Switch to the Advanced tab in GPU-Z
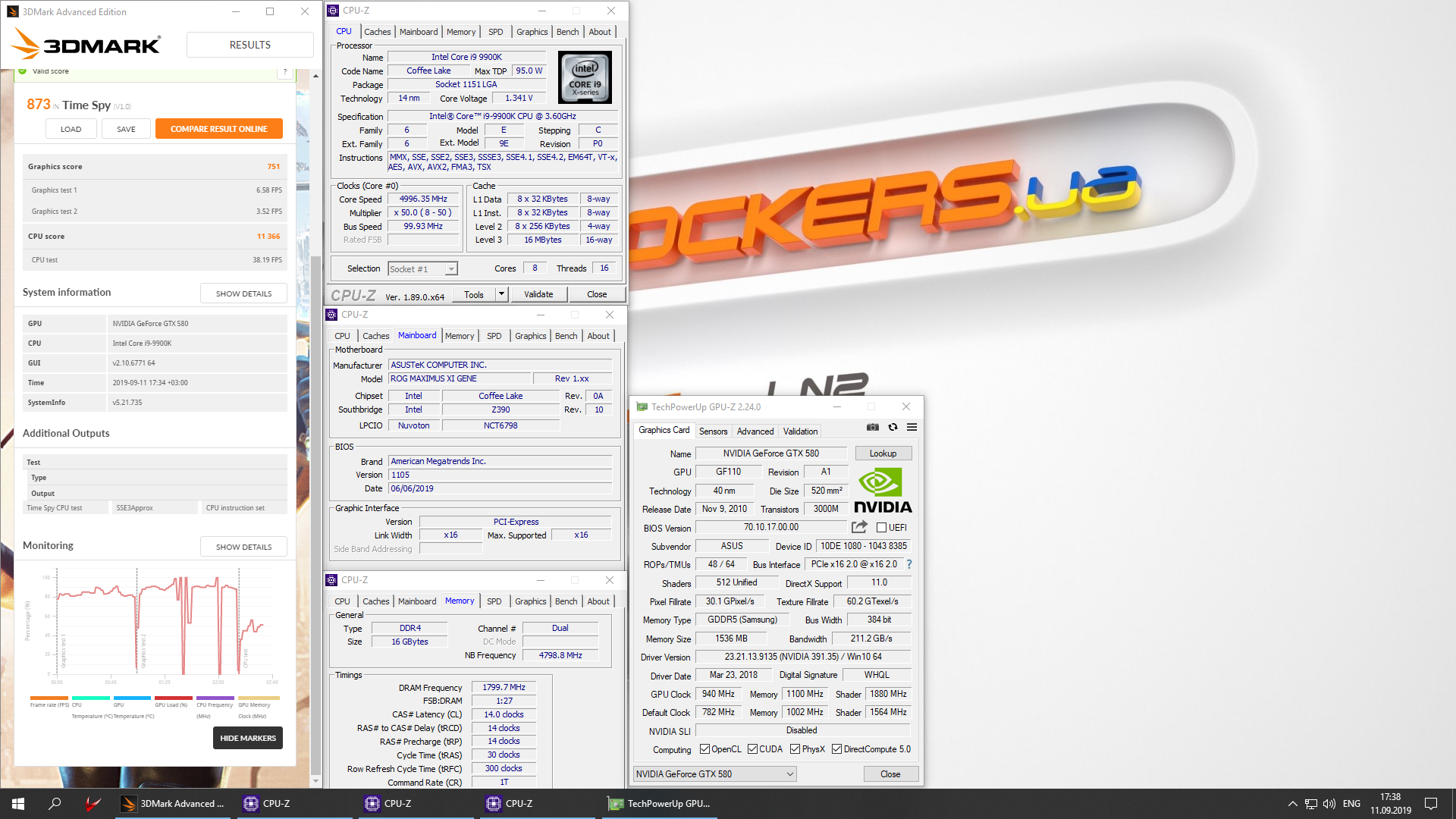 [755, 431]
